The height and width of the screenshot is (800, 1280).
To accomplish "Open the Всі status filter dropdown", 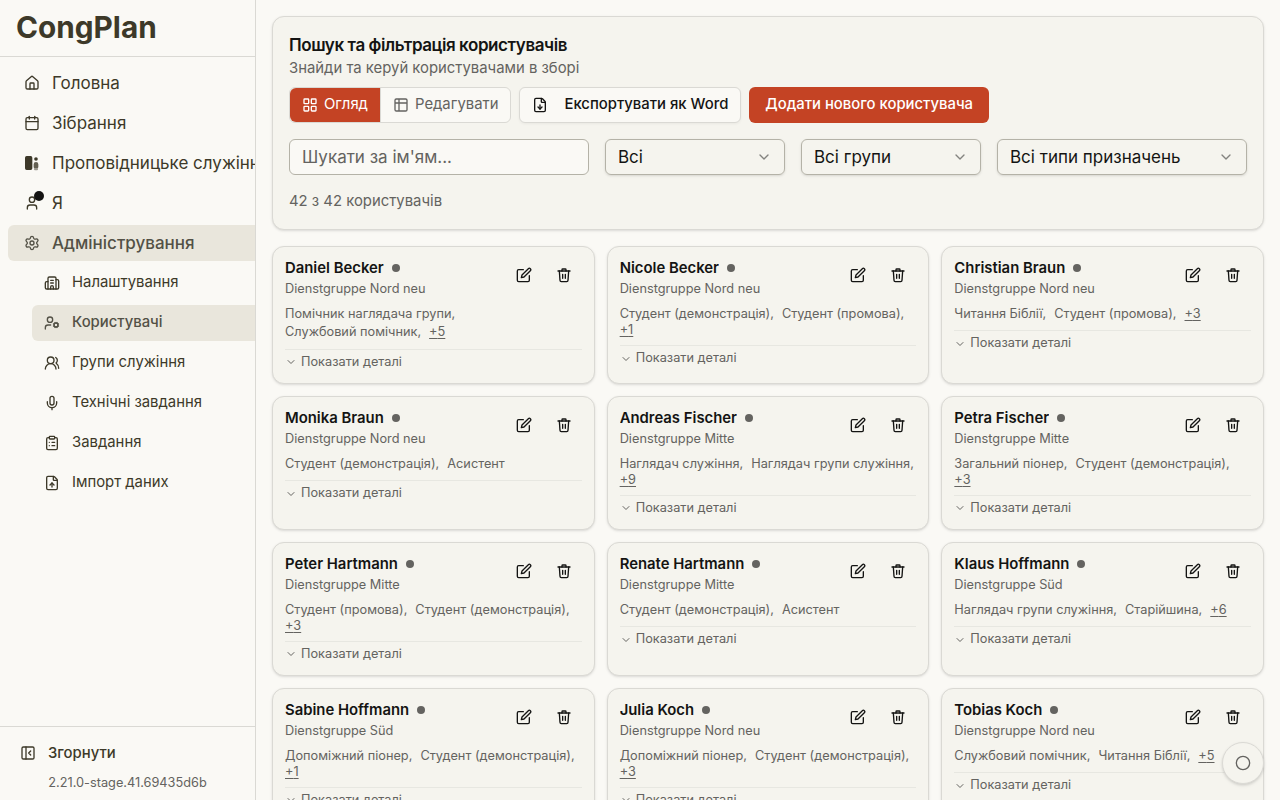I will tap(695, 157).
